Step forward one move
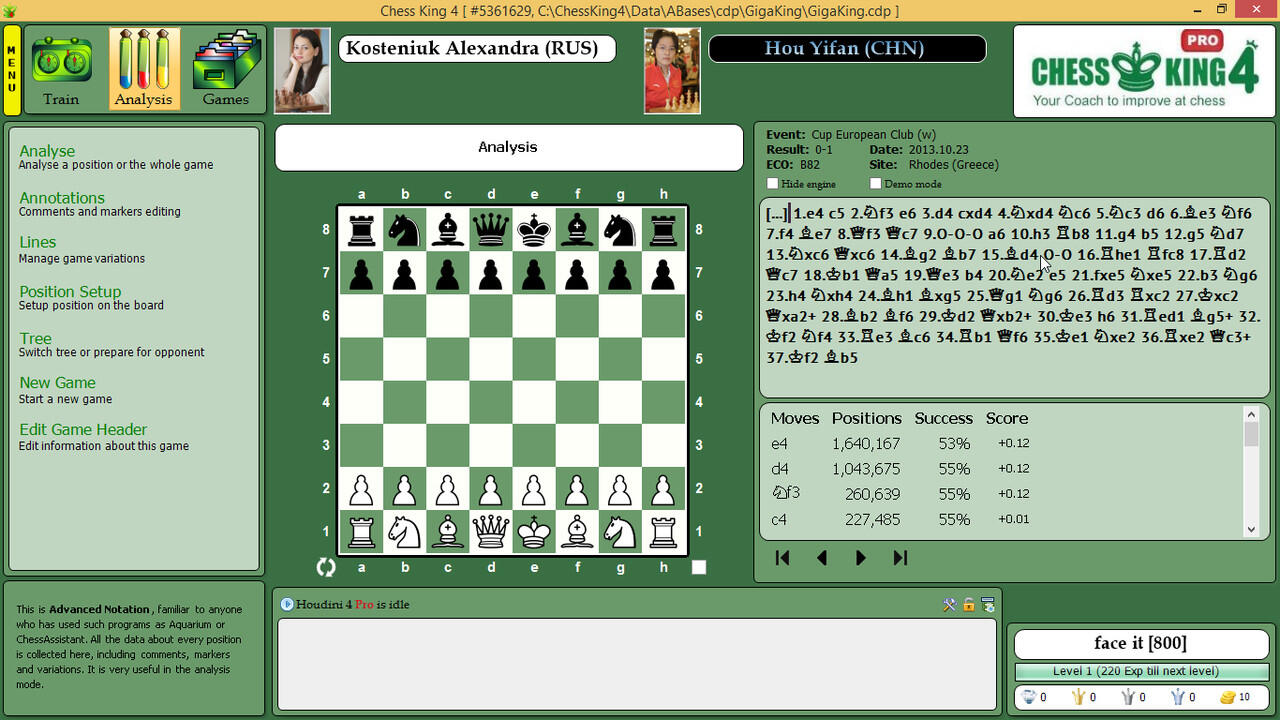The image size is (1280, 720). (x=861, y=558)
